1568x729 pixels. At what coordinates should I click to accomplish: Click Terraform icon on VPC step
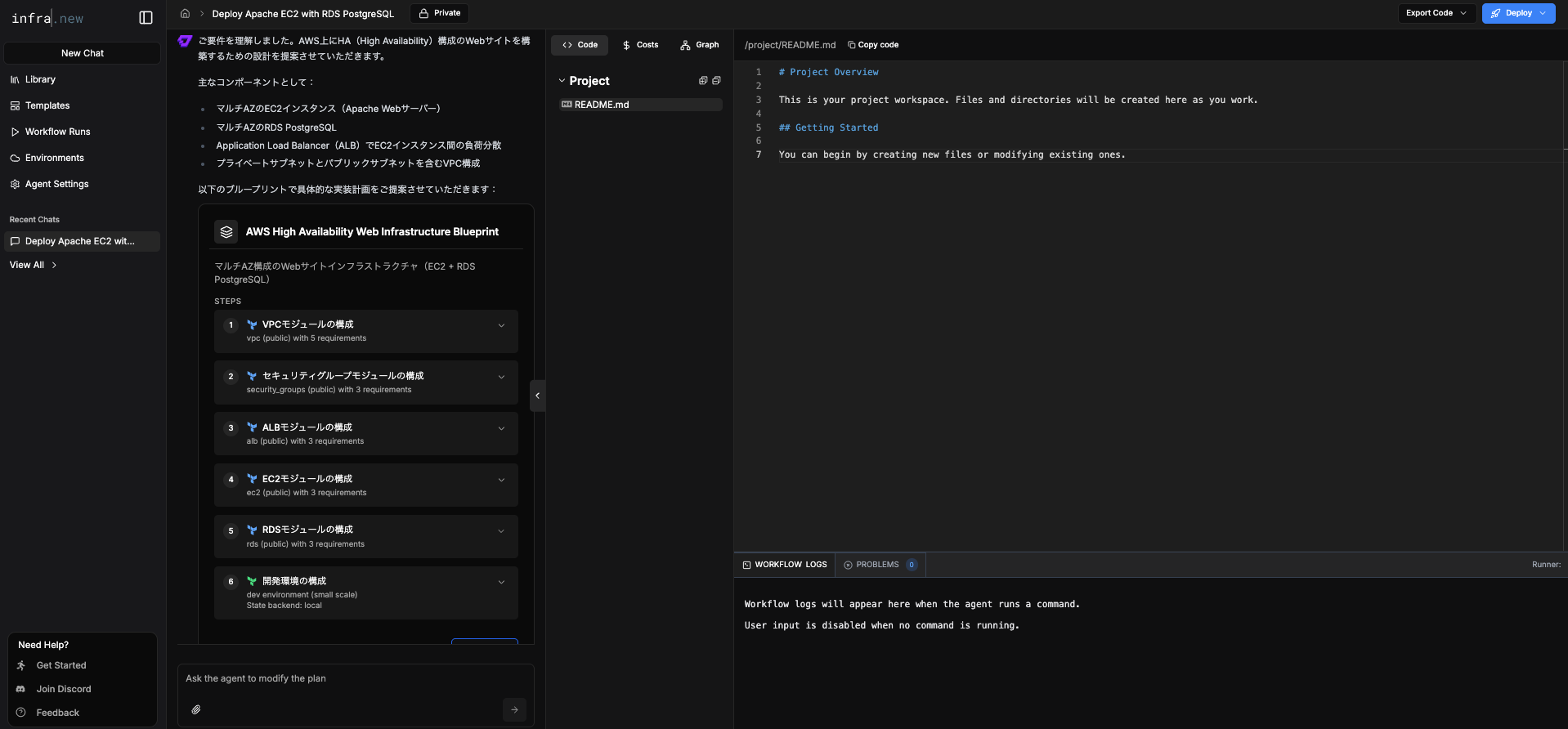click(x=252, y=325)
